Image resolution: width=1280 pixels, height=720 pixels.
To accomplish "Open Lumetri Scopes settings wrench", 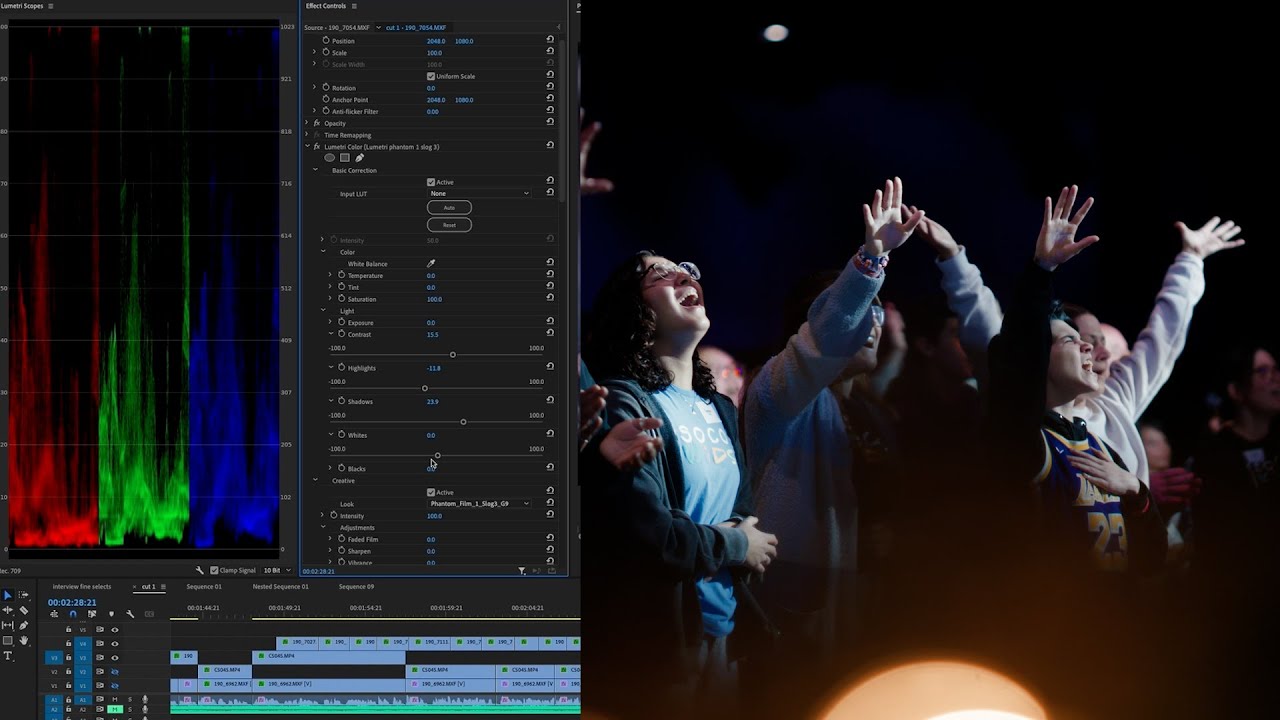I will point(200,570).
